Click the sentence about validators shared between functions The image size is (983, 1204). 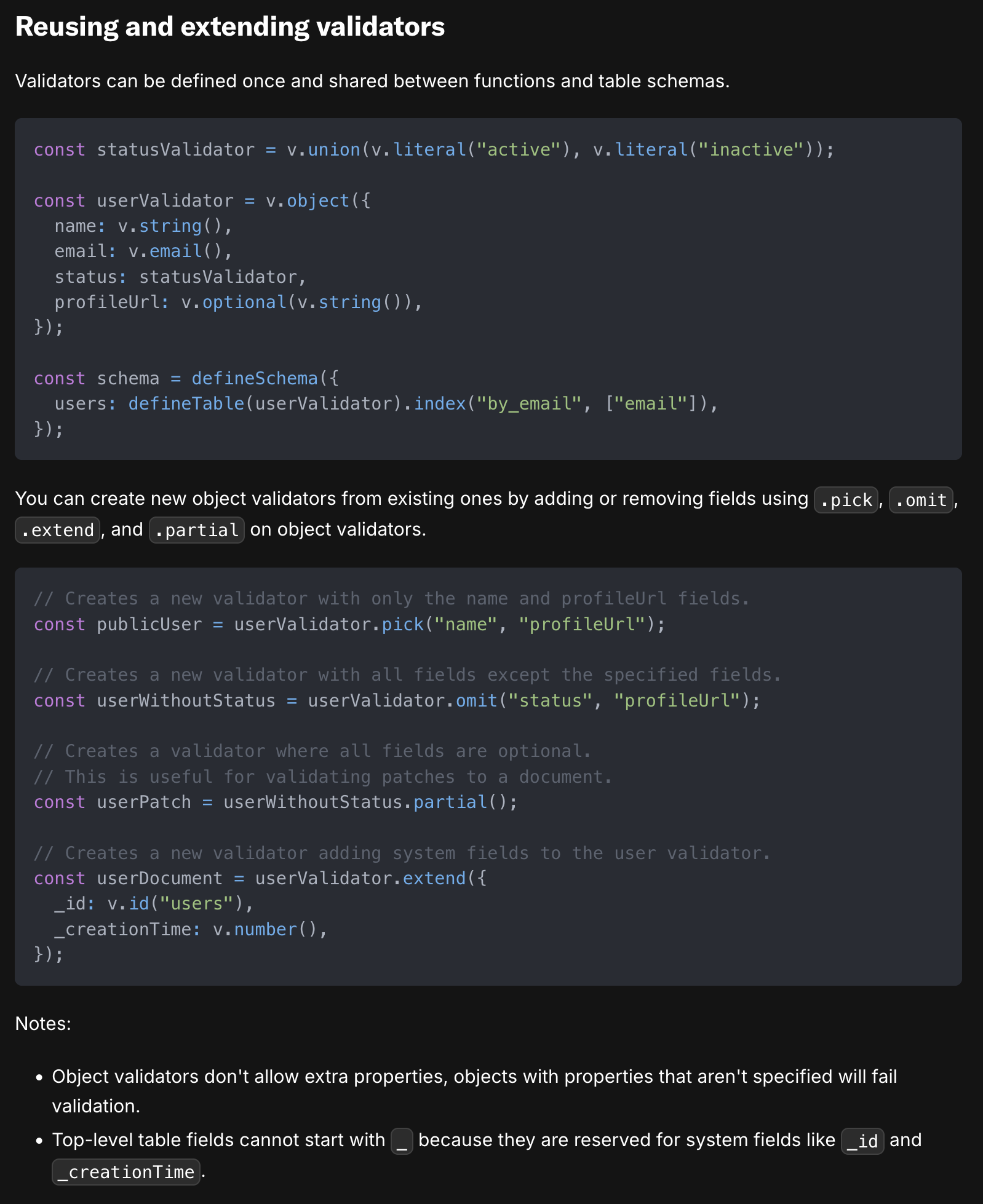coord(372,81)
